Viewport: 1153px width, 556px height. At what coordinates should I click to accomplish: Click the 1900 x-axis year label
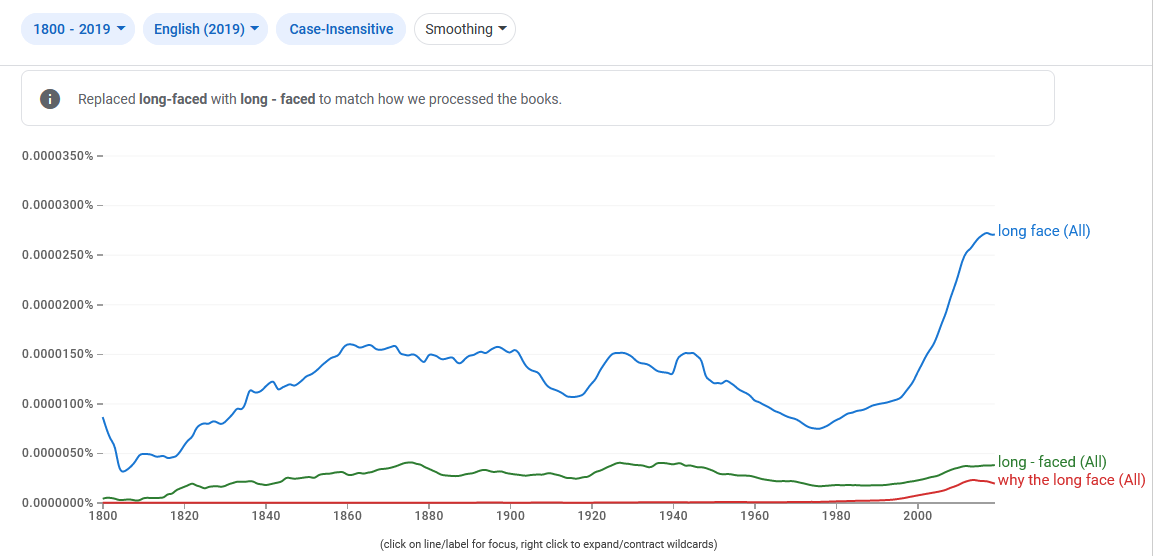point(510,516)
